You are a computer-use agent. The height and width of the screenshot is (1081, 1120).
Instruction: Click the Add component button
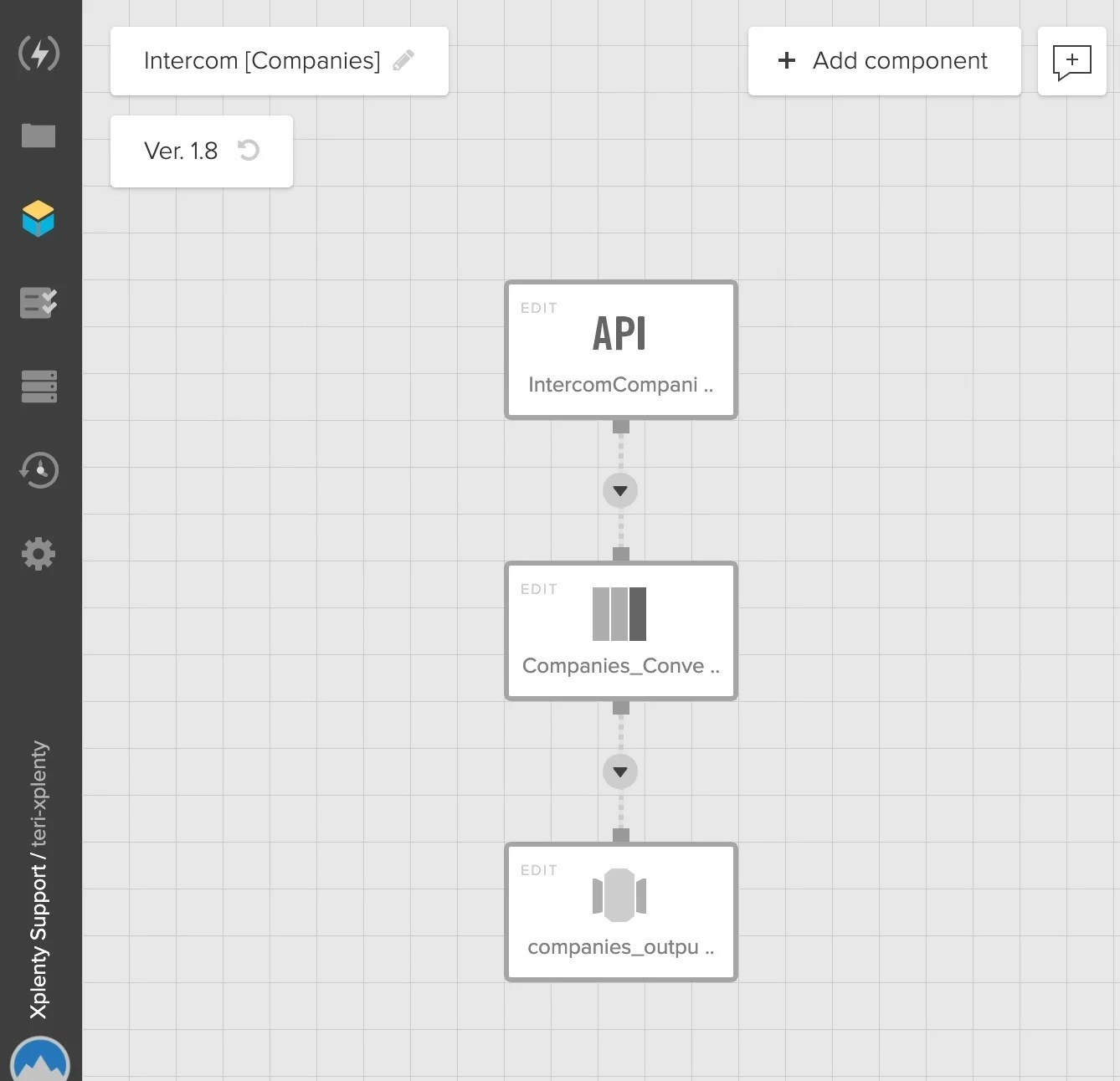point(884,60)
